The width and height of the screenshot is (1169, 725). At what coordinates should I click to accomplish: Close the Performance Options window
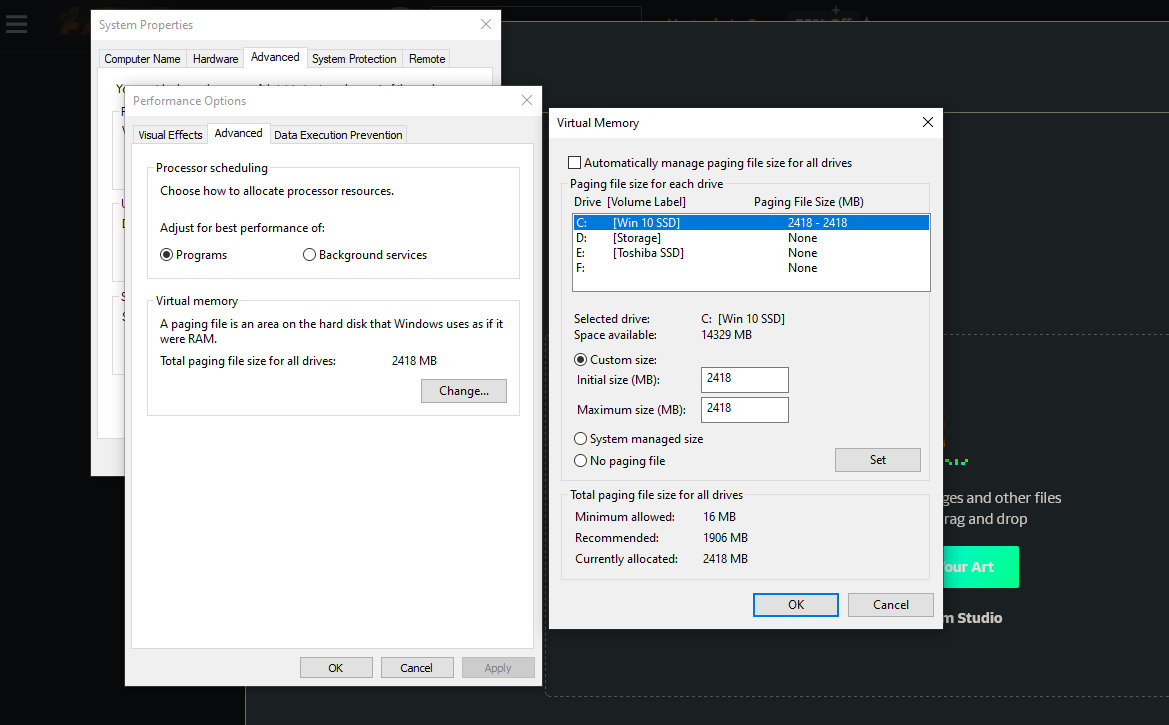pyautogui.click(x=526, y=100)
